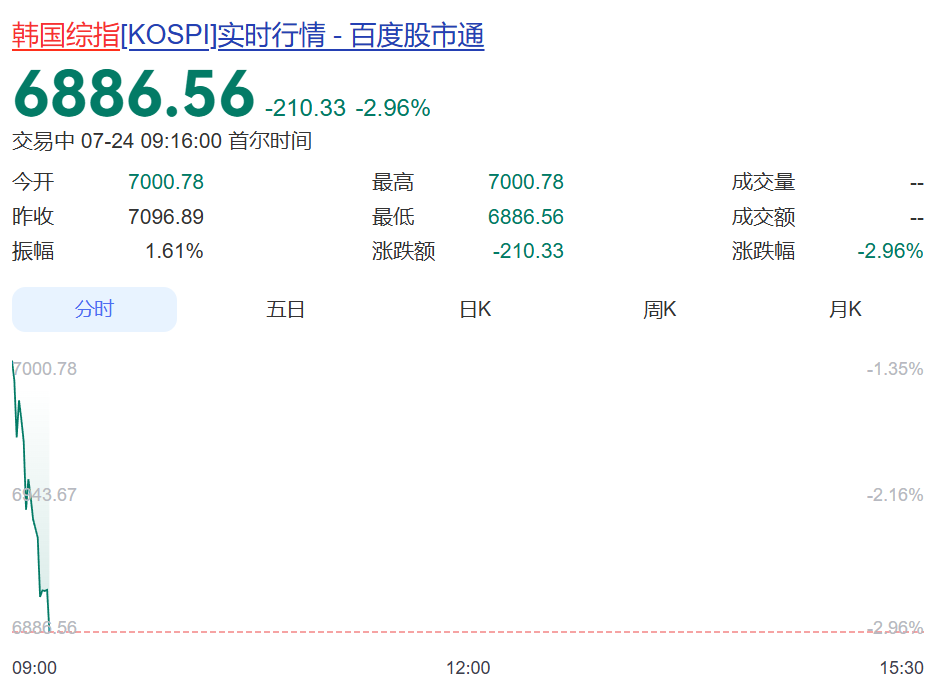This screenshot has height=690, width=948.
Task: Open the 韩国综指 KOSPI title link
Action: (x=248, y=35)
